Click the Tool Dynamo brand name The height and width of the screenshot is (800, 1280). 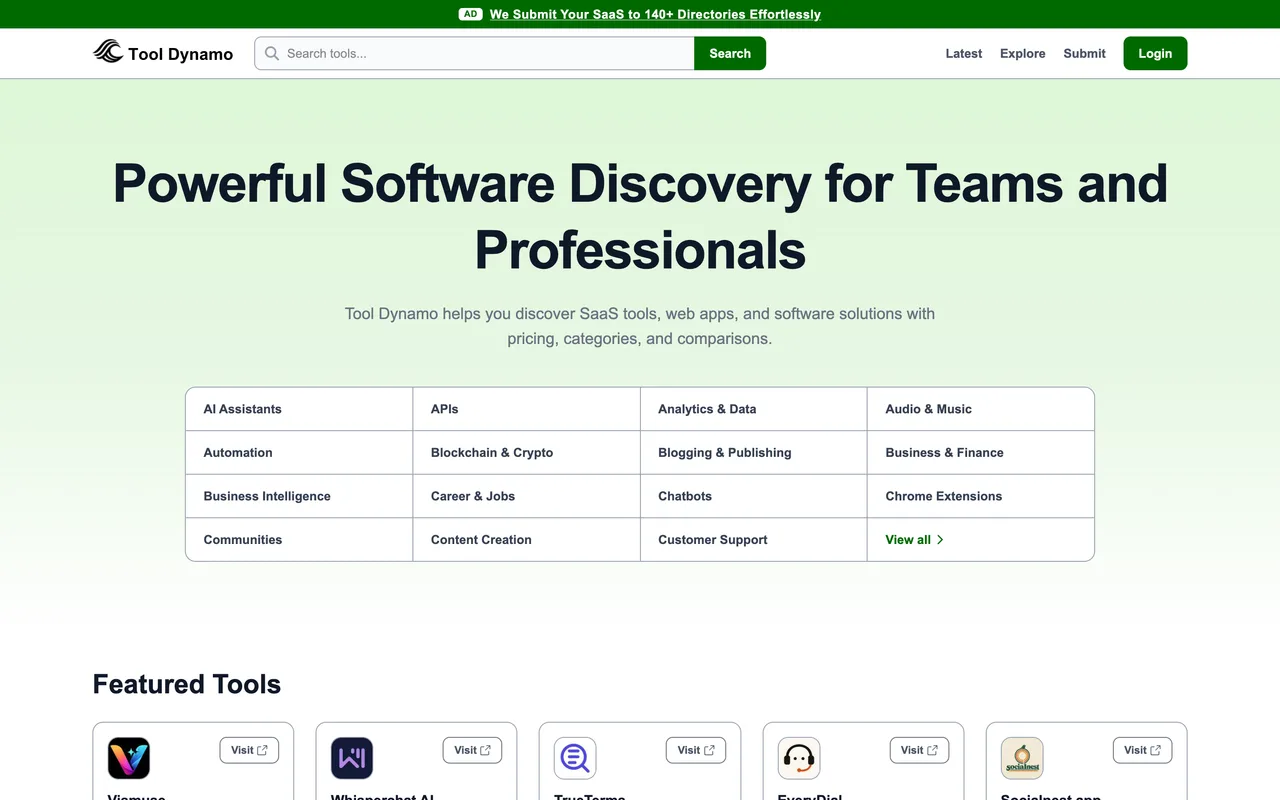[181, 54]
